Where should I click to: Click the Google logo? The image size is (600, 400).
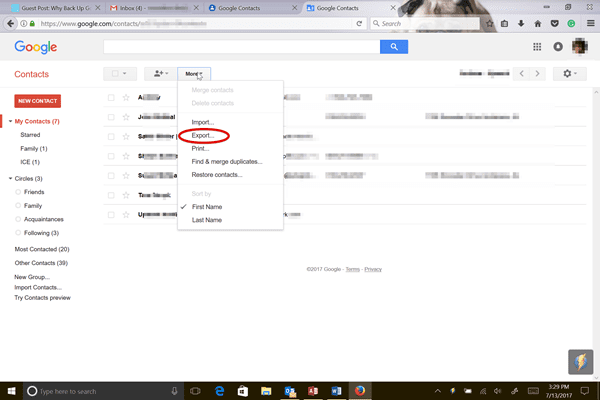tap(36, 47)
